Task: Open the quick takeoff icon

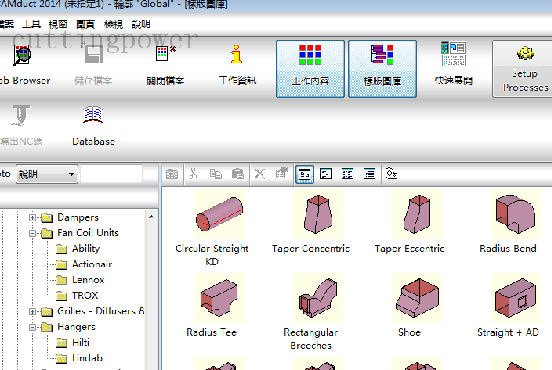Action: 454,54
